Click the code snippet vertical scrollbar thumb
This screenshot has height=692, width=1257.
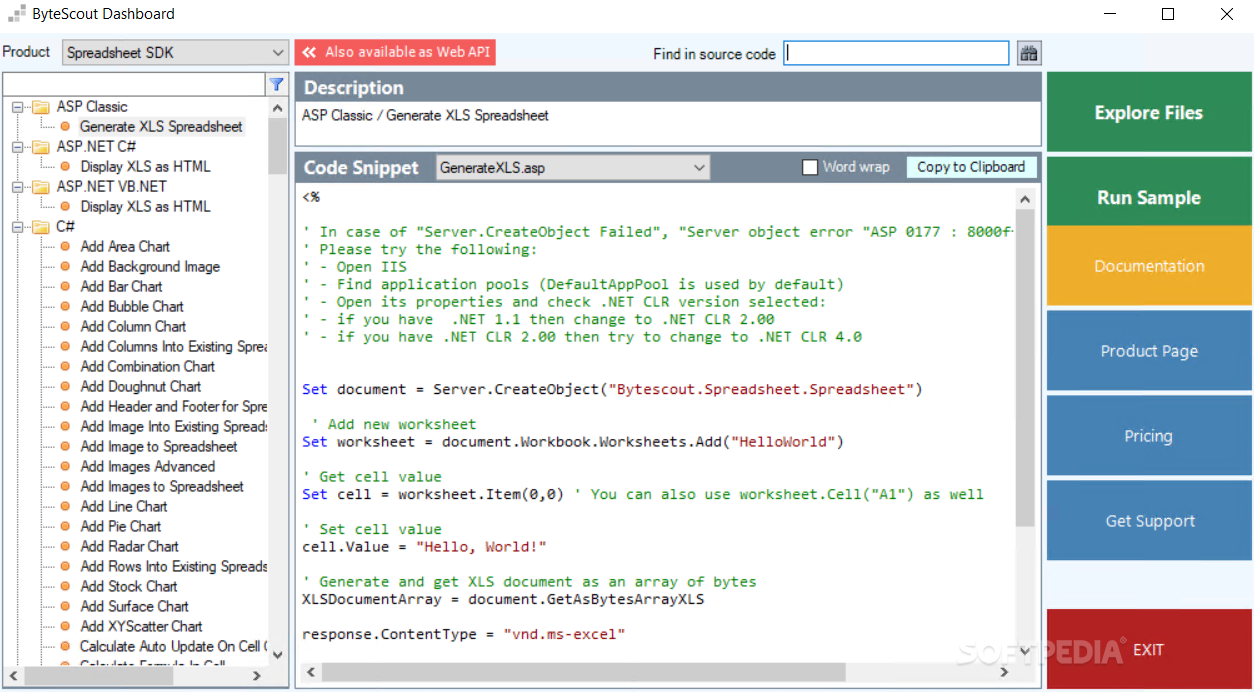(1025, 369)
